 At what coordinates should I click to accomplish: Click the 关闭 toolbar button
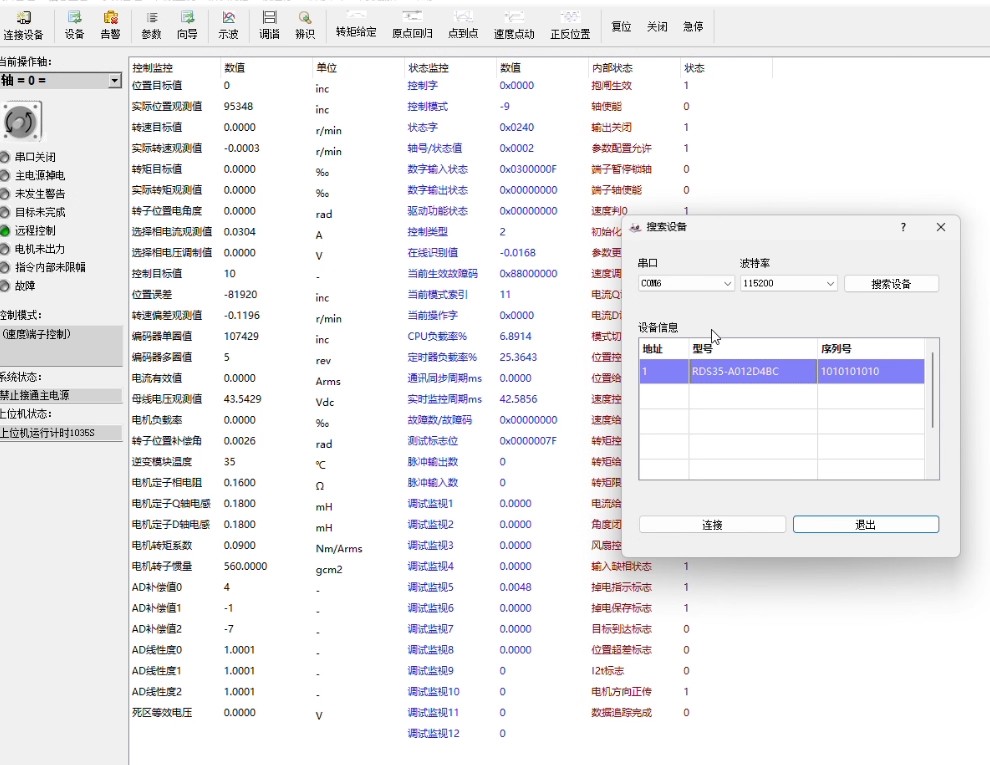(657, 27)
